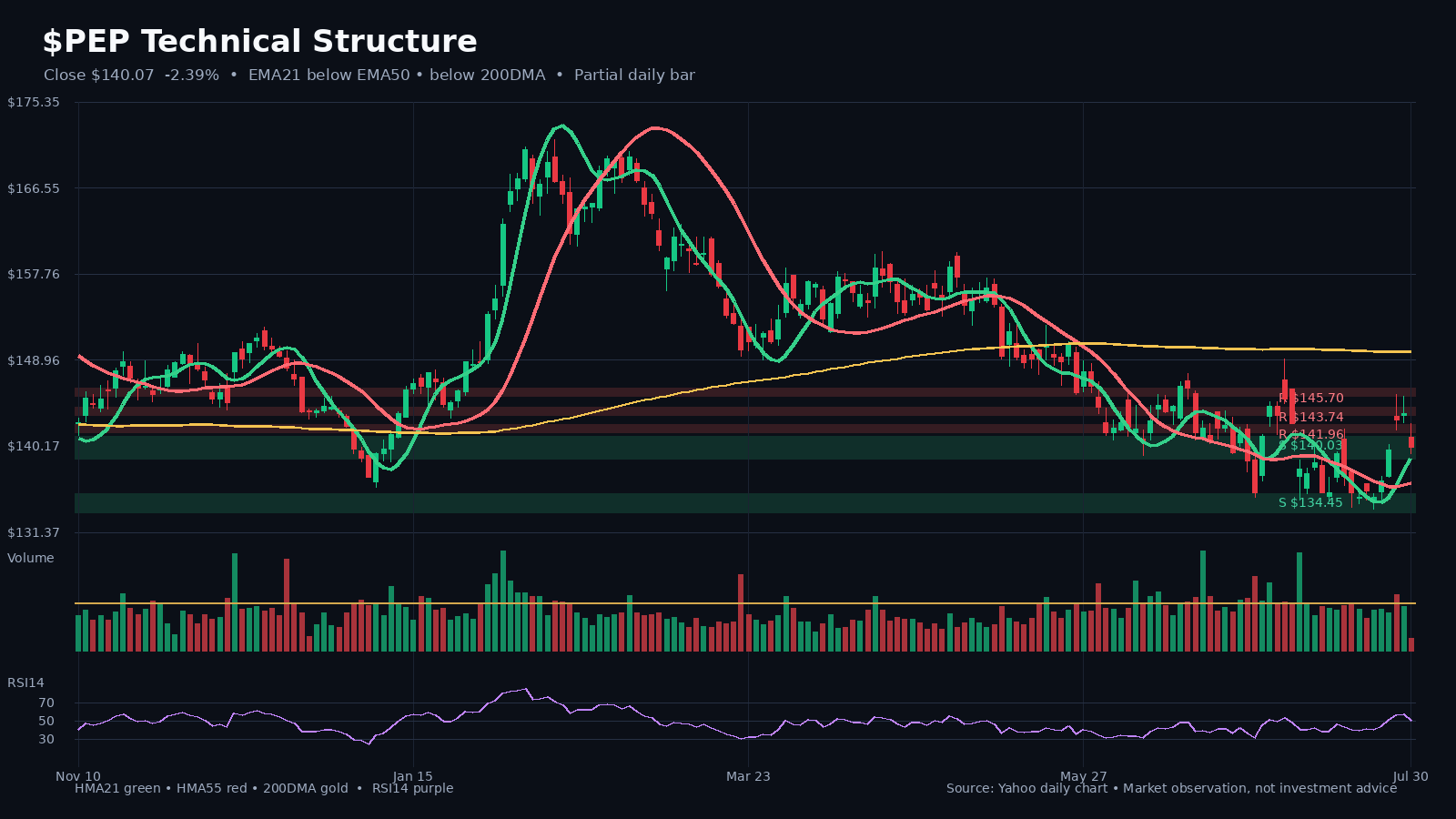Click the "-2.39%" daily change figure
This screenshot has height=819, width=1456.
[x=192, y=76]
